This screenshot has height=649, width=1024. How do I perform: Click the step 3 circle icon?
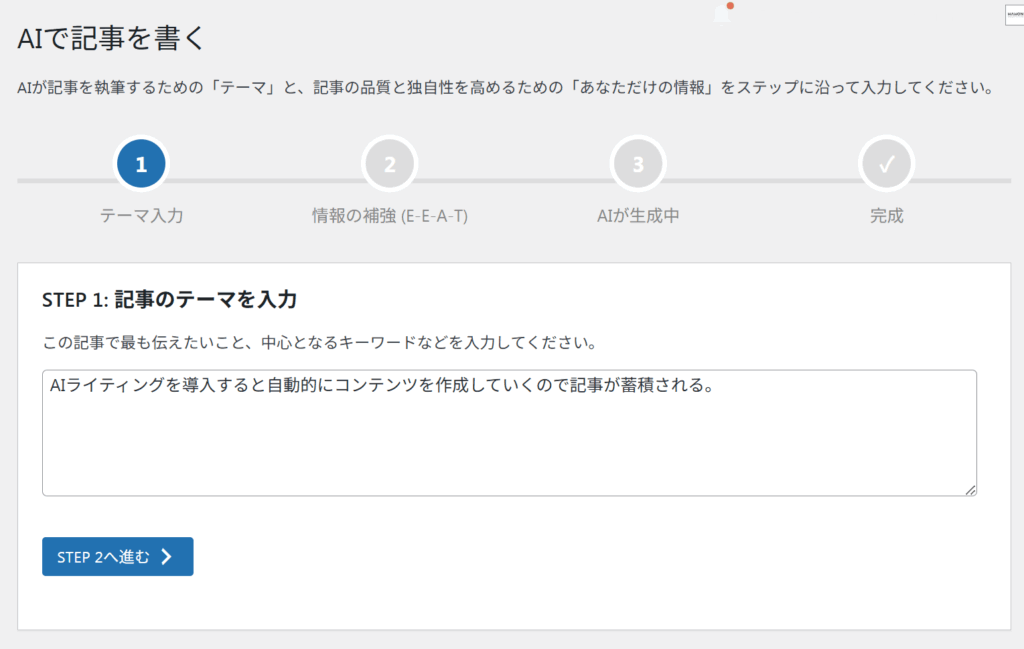point(638,164)
